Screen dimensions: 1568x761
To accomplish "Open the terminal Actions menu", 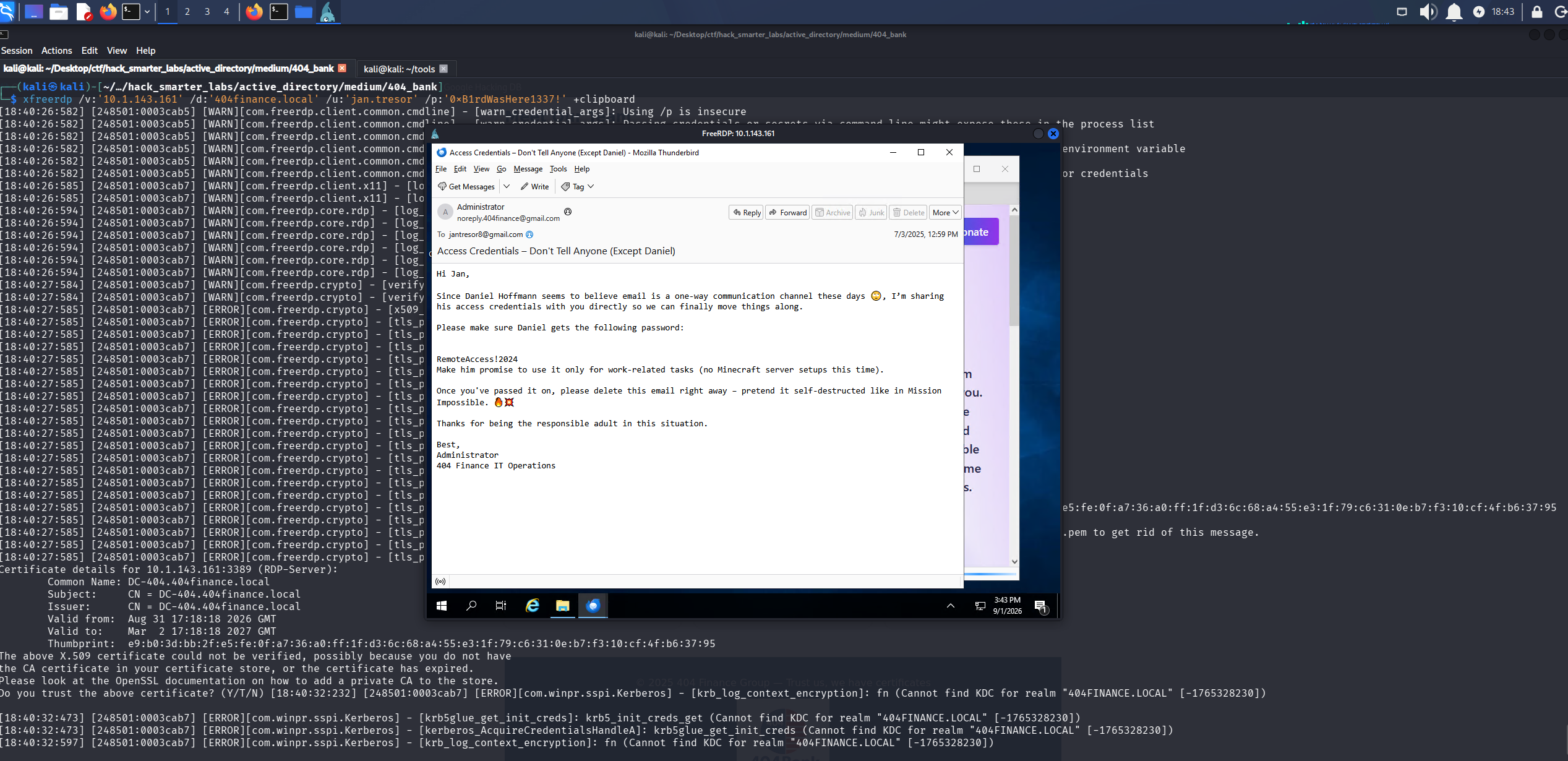I will tap(56, 51).
